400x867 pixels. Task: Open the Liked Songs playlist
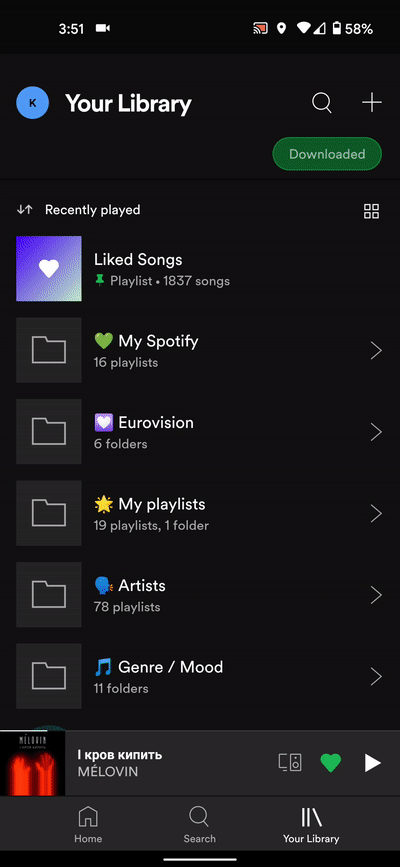coord(200,269)
